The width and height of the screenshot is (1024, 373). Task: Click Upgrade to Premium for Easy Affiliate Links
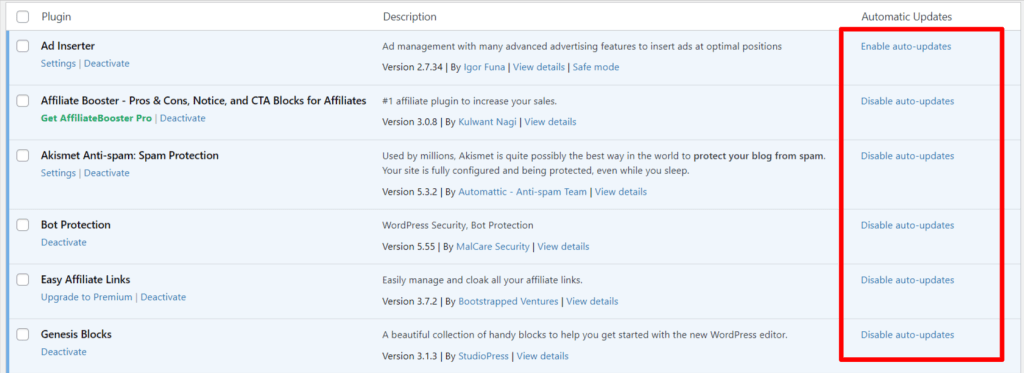(86, 297)
